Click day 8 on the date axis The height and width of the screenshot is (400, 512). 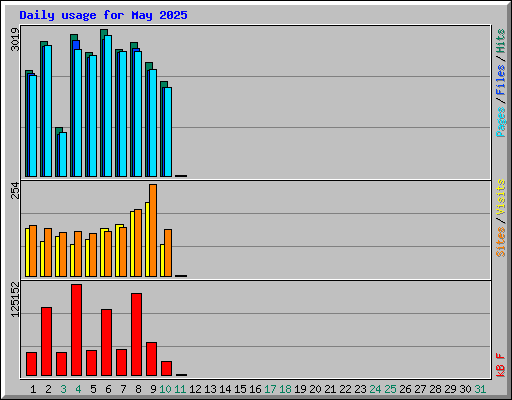138,389
